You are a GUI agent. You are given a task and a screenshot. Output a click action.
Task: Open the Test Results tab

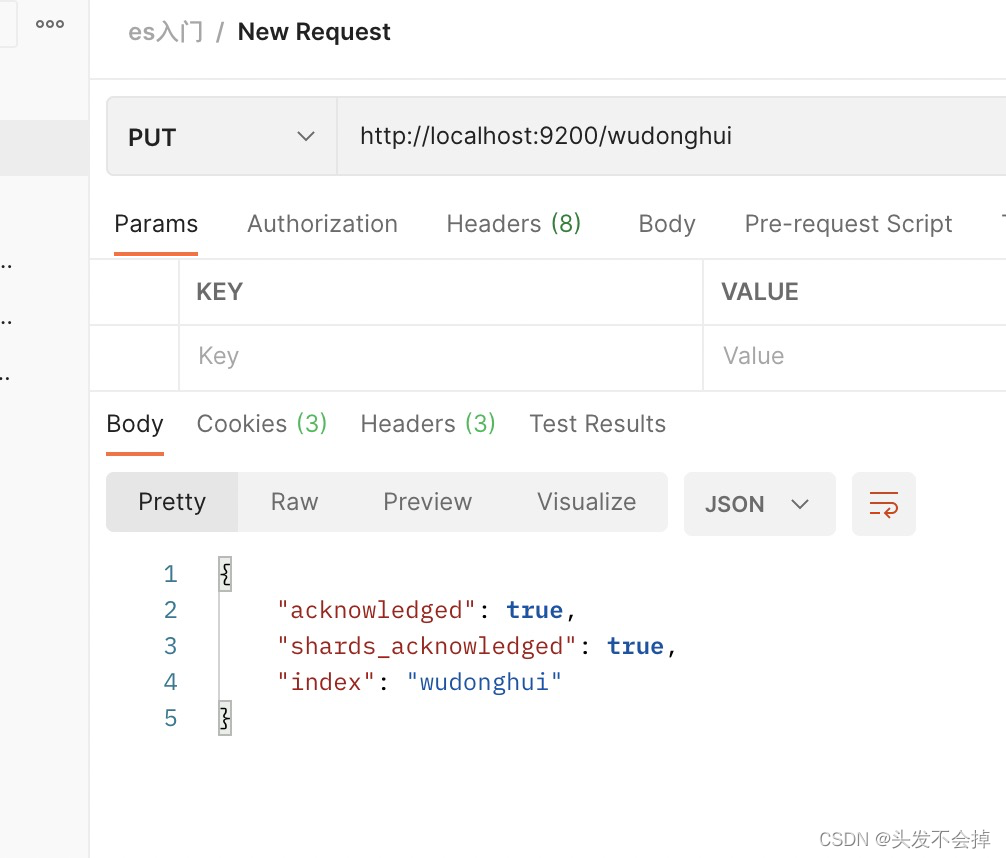click(597, 424)
